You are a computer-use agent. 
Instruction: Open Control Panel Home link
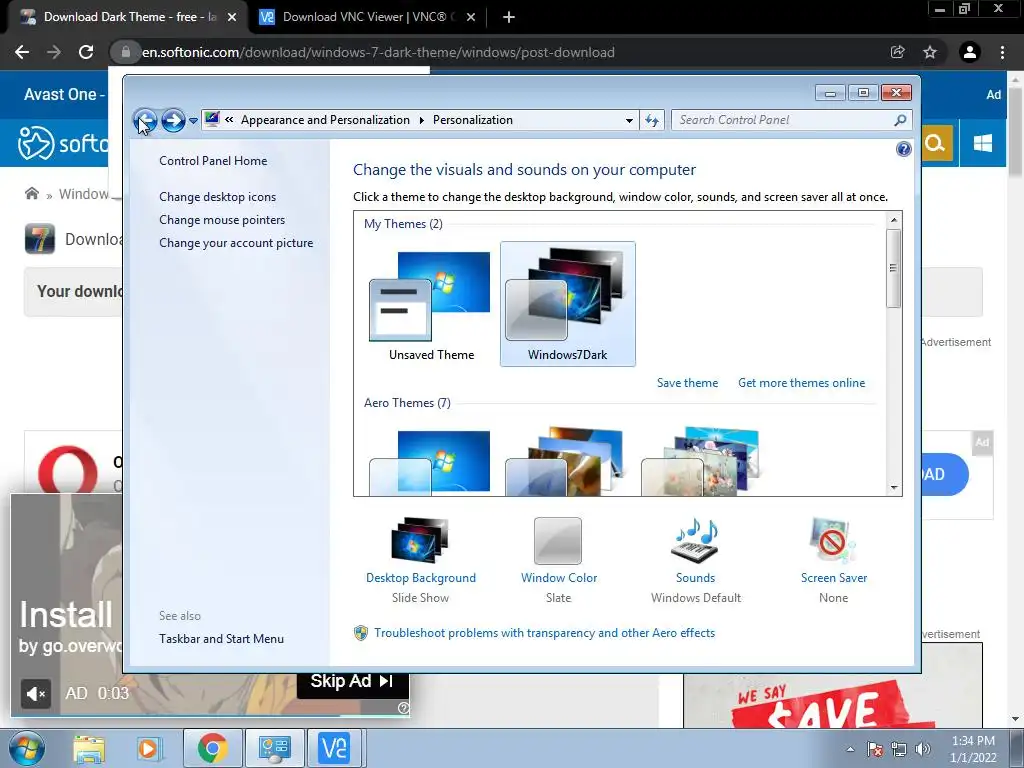(213, 161)
